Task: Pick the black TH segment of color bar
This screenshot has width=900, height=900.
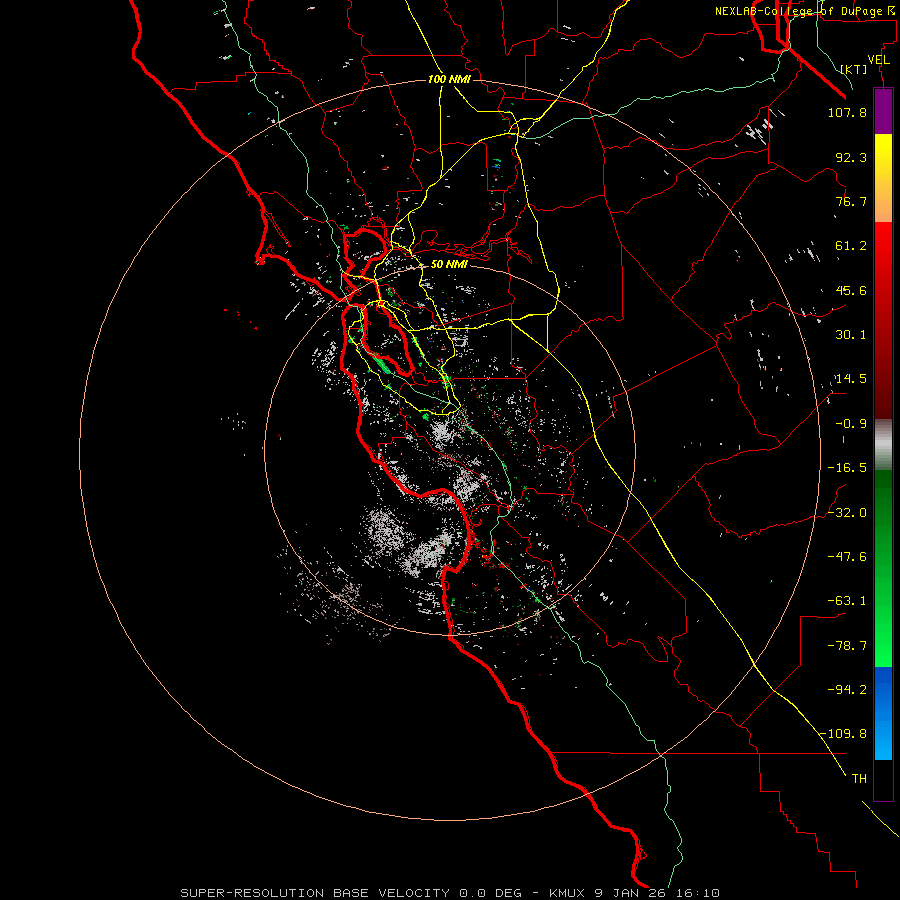Action: click(x=883, y=780)
